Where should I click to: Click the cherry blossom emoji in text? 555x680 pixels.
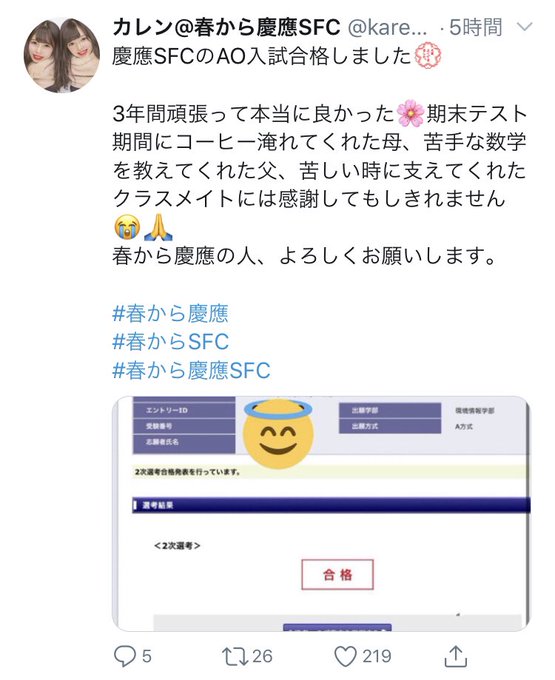pyautogui.click(x=410, y=113)
